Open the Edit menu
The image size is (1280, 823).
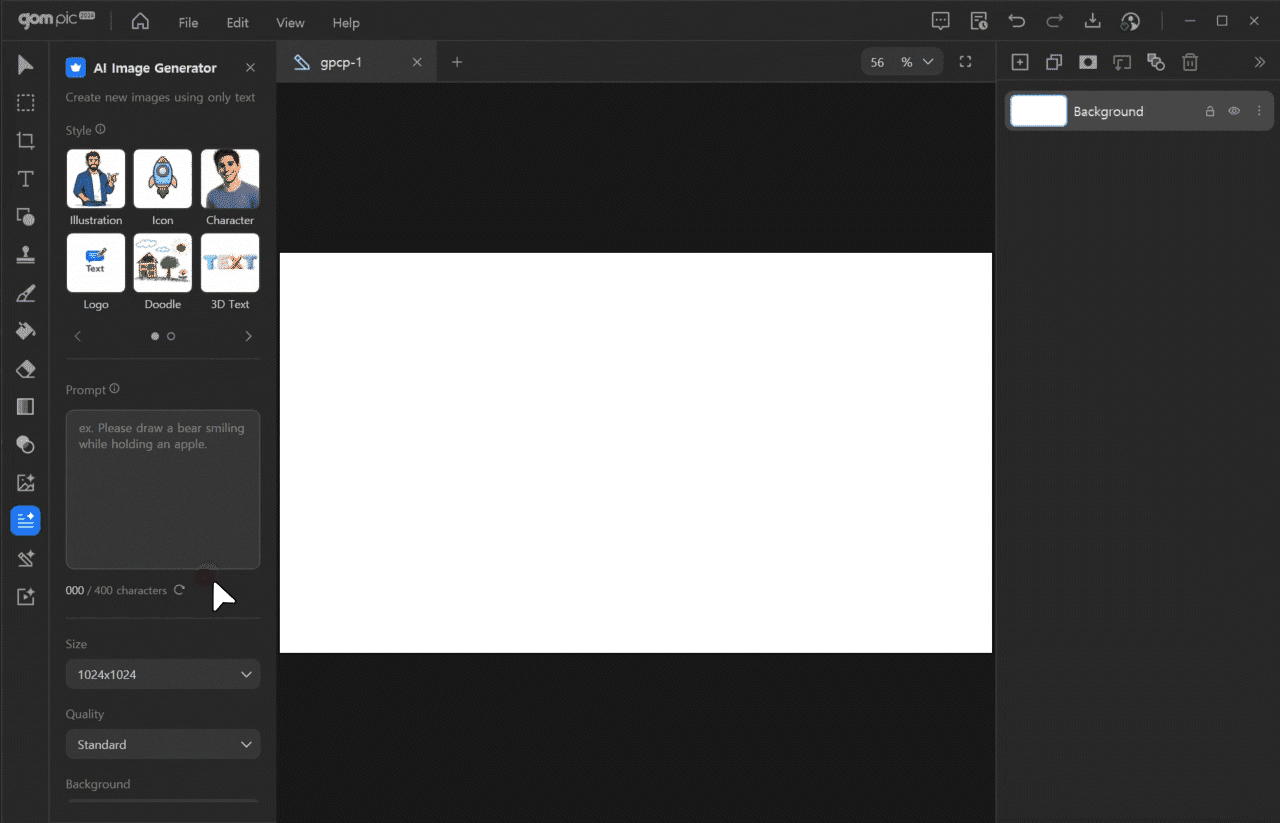tap(237, 22)
